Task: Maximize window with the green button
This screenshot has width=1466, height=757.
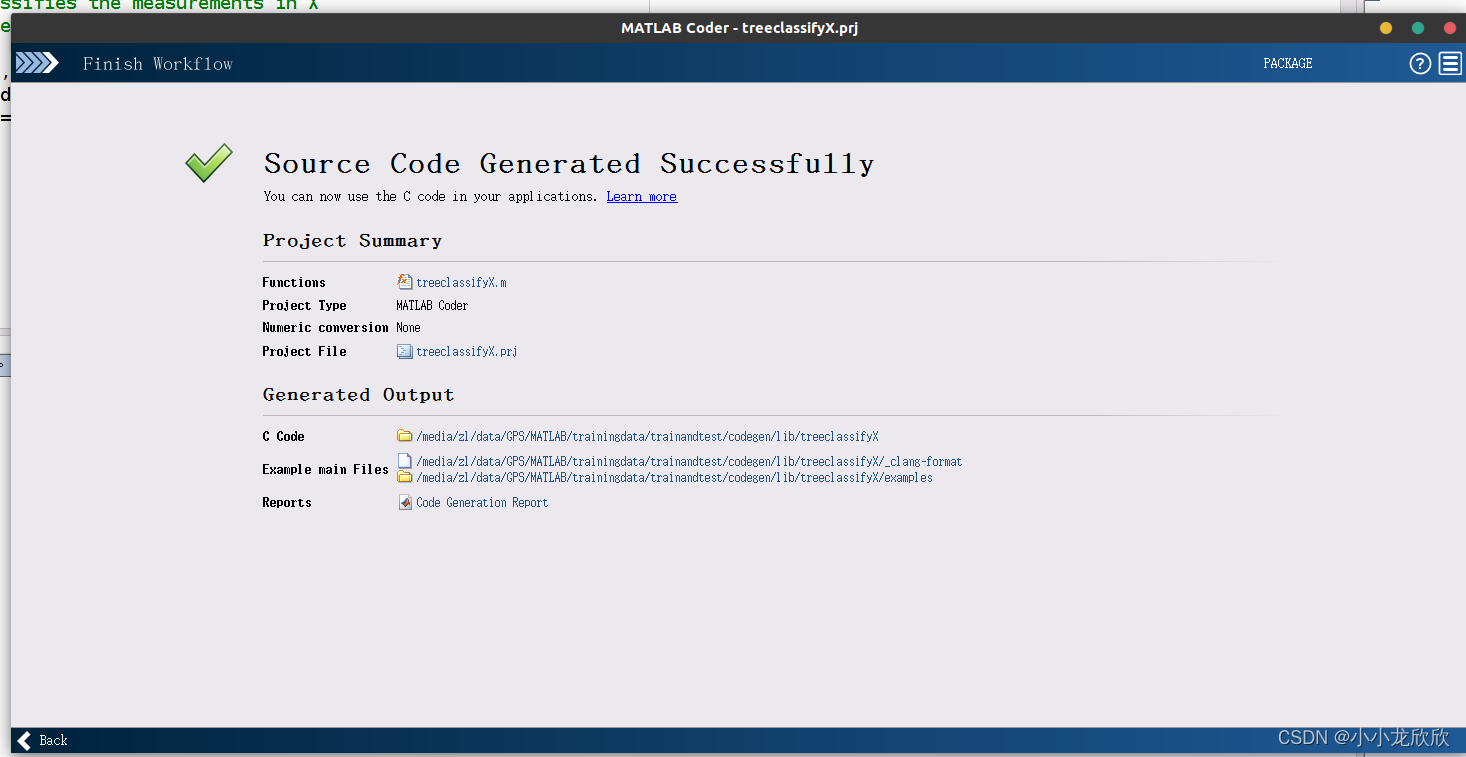Action: point(1418,28)
